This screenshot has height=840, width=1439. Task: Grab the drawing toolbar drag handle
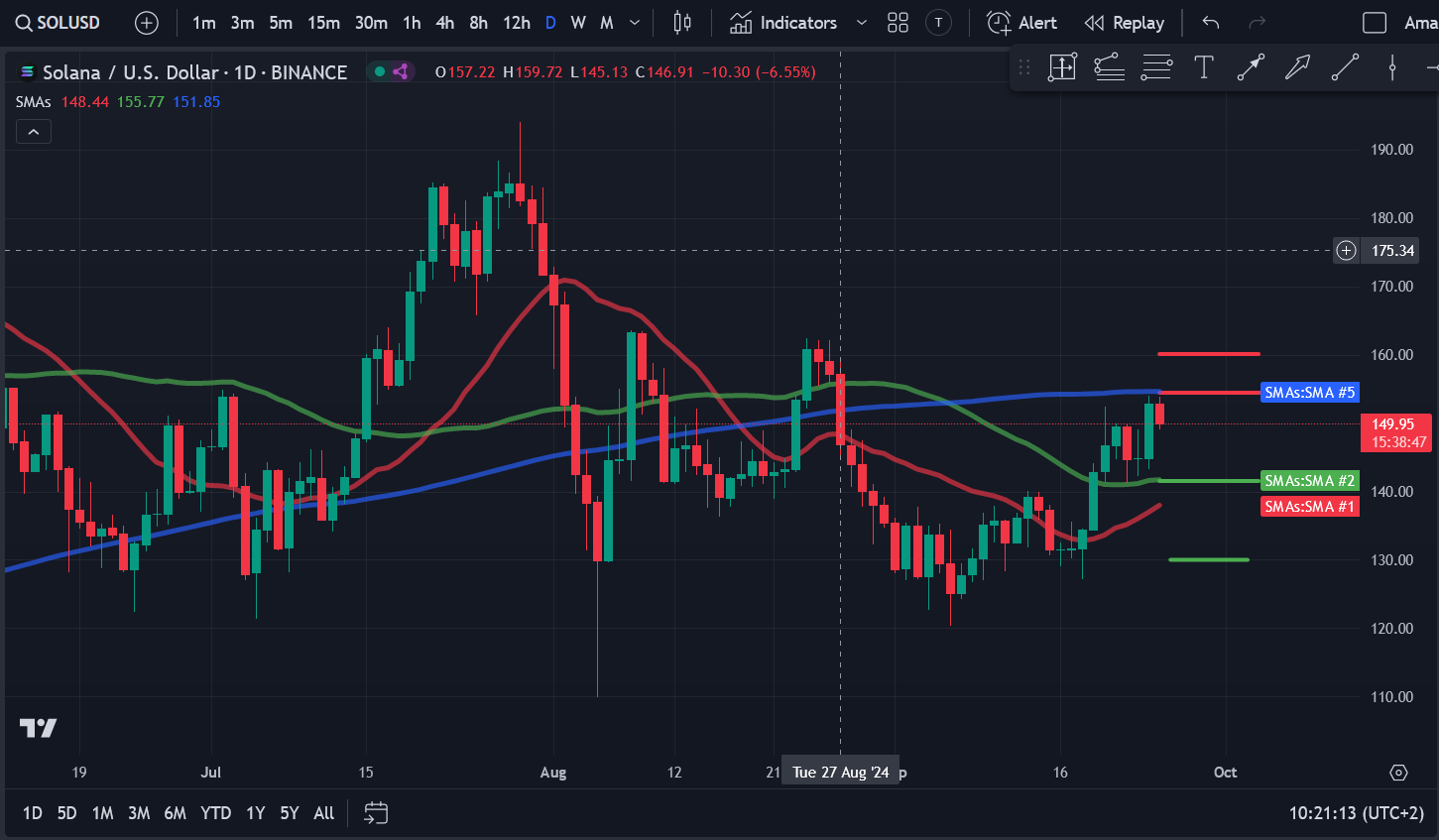(1024, 67)
